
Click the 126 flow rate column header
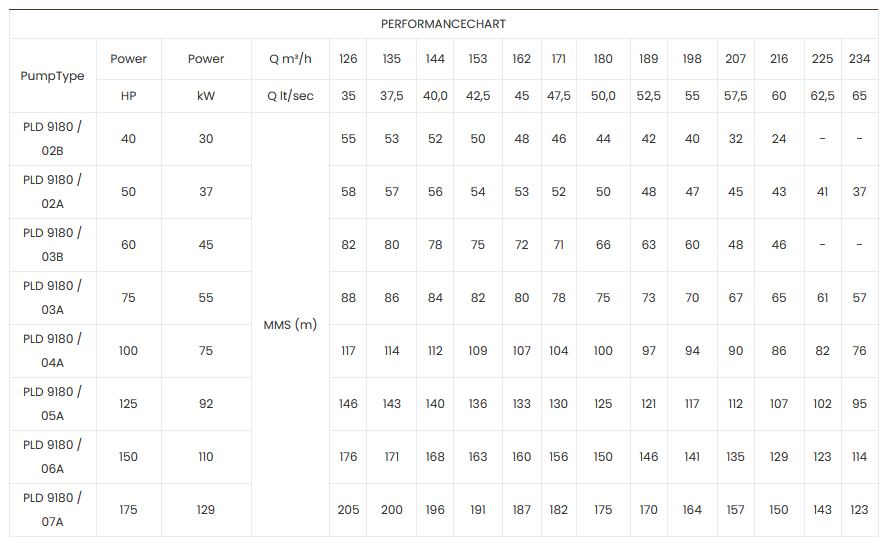(x=348, y=59)
